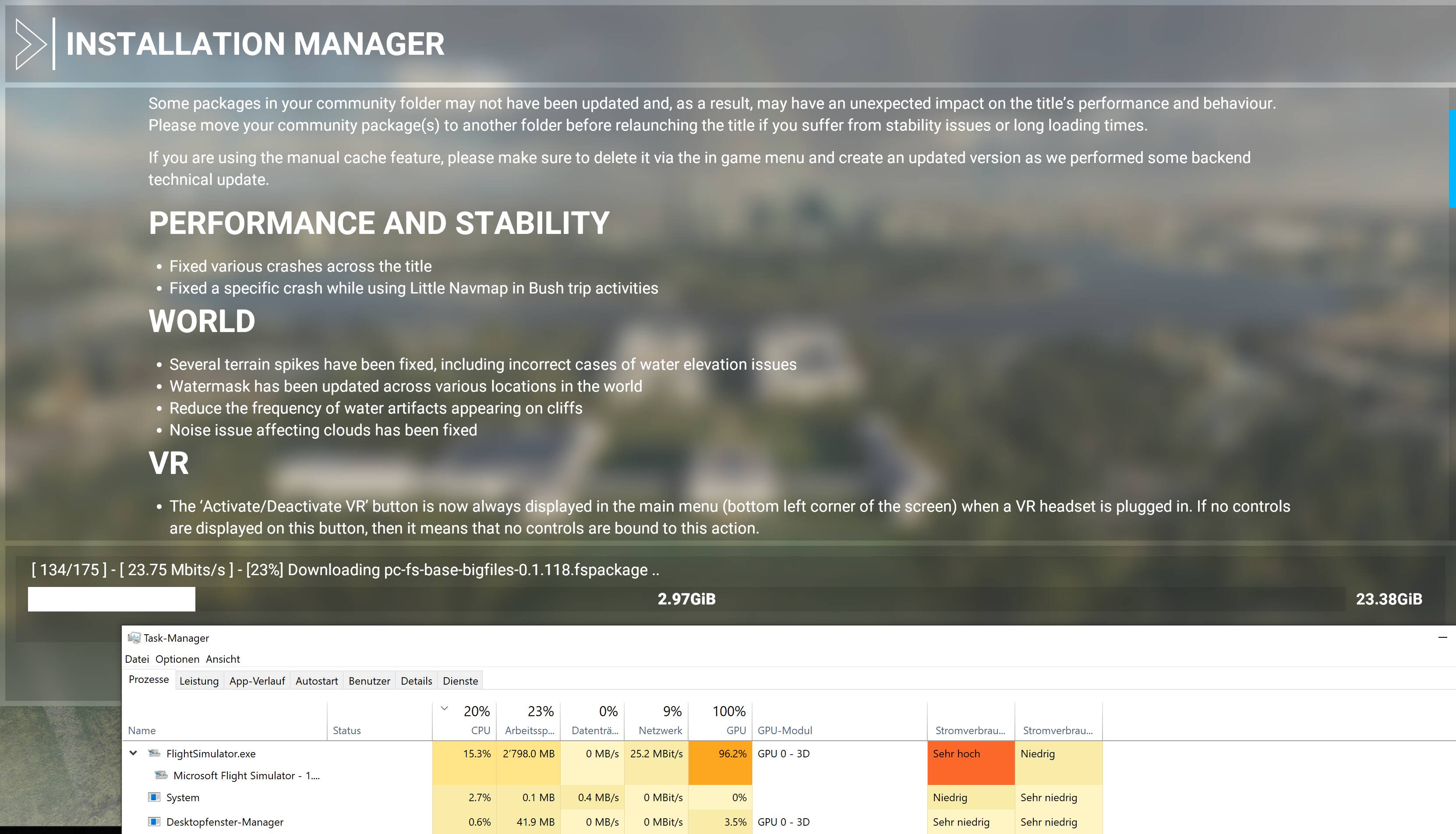Image resolution: width=1456 pixels, height=834 pixels.
Task: Open the Ansicht menu in Task-Manager
Action: 223,659
